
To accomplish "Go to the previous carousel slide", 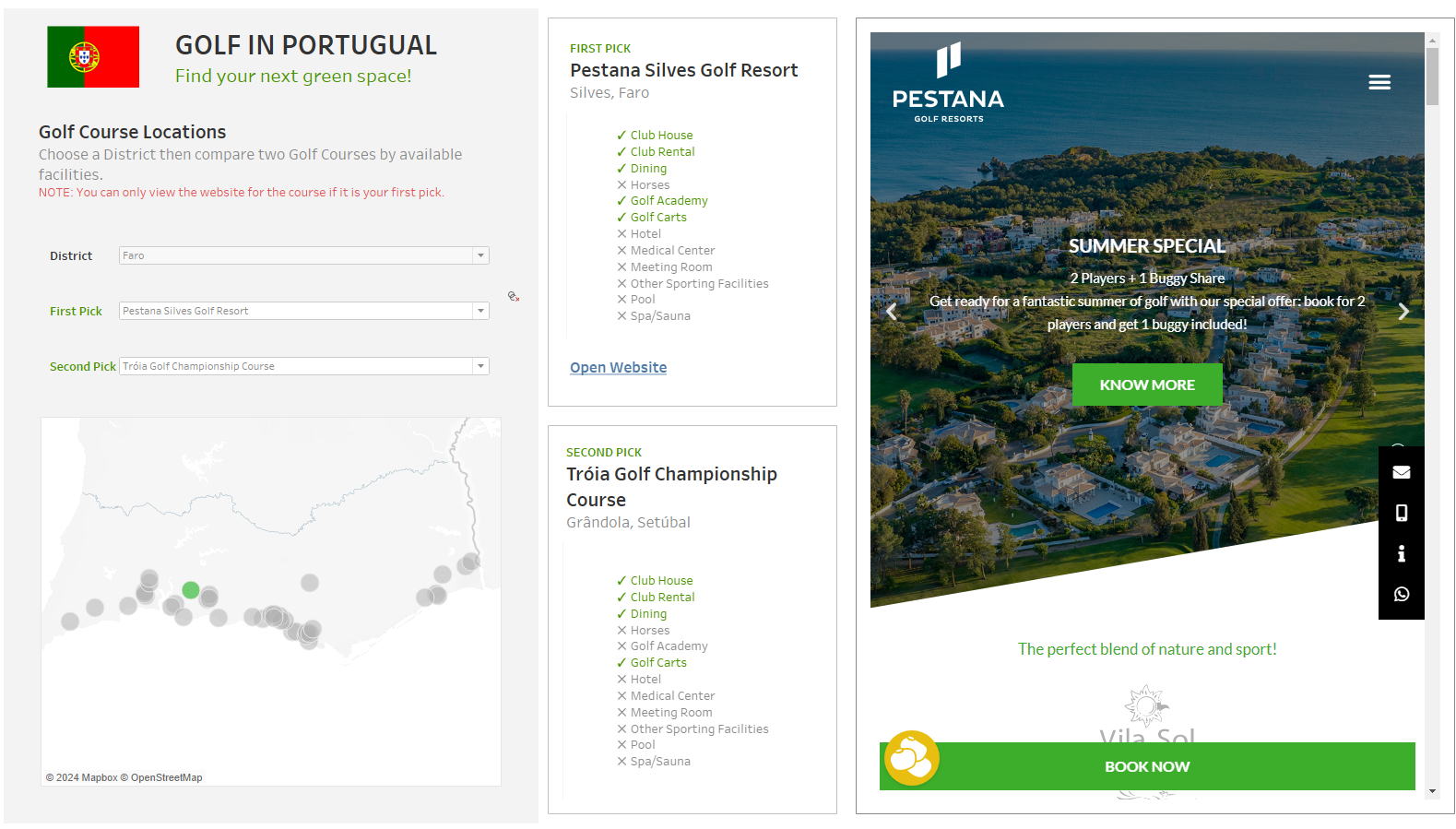I will [891, 312].
